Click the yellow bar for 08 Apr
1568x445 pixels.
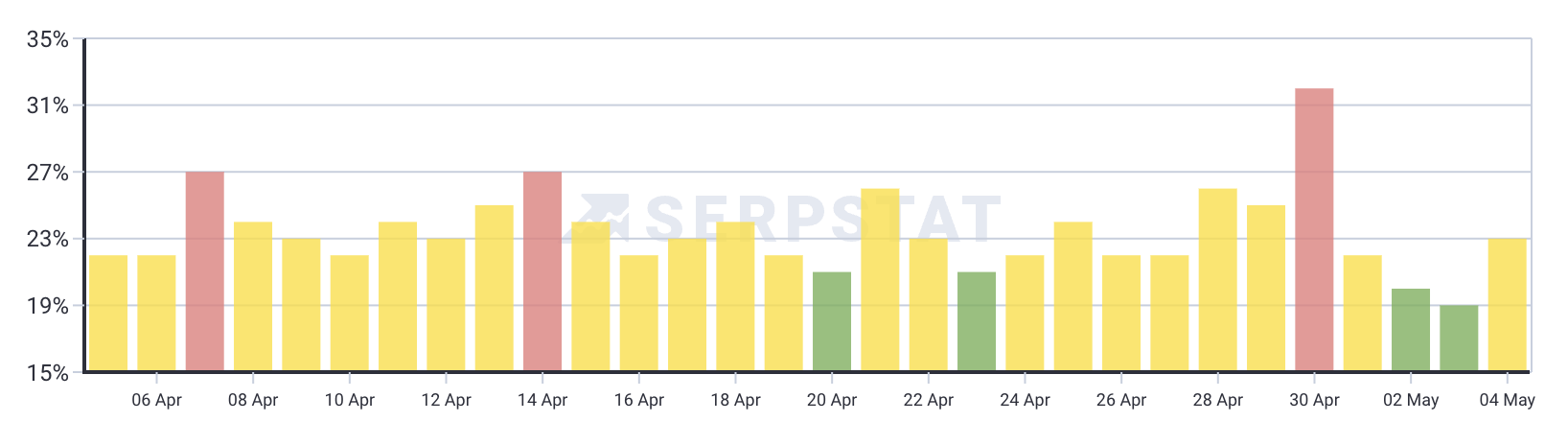point(253,296)
